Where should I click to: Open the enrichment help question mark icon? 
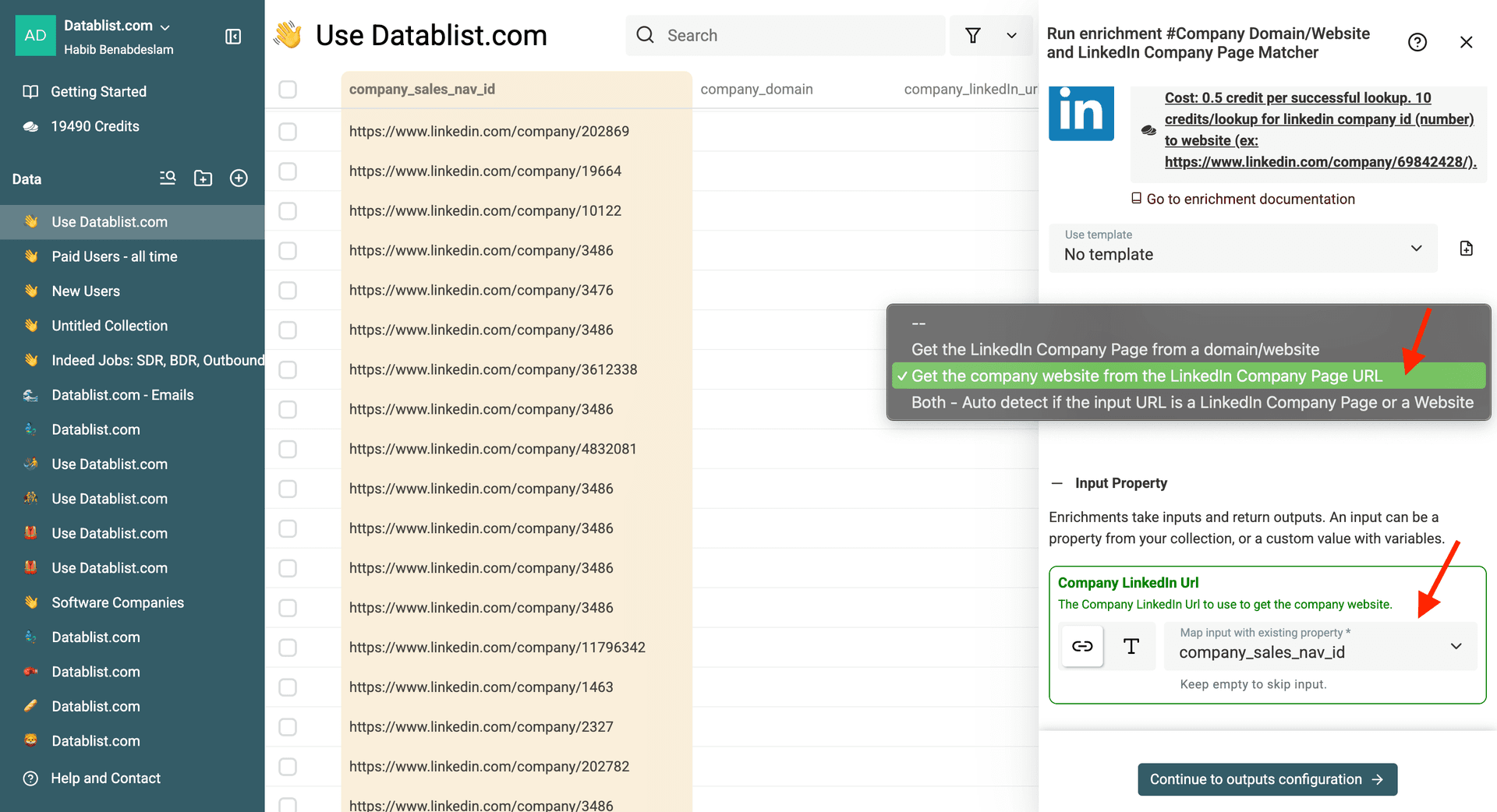[x=1417, y=42]
